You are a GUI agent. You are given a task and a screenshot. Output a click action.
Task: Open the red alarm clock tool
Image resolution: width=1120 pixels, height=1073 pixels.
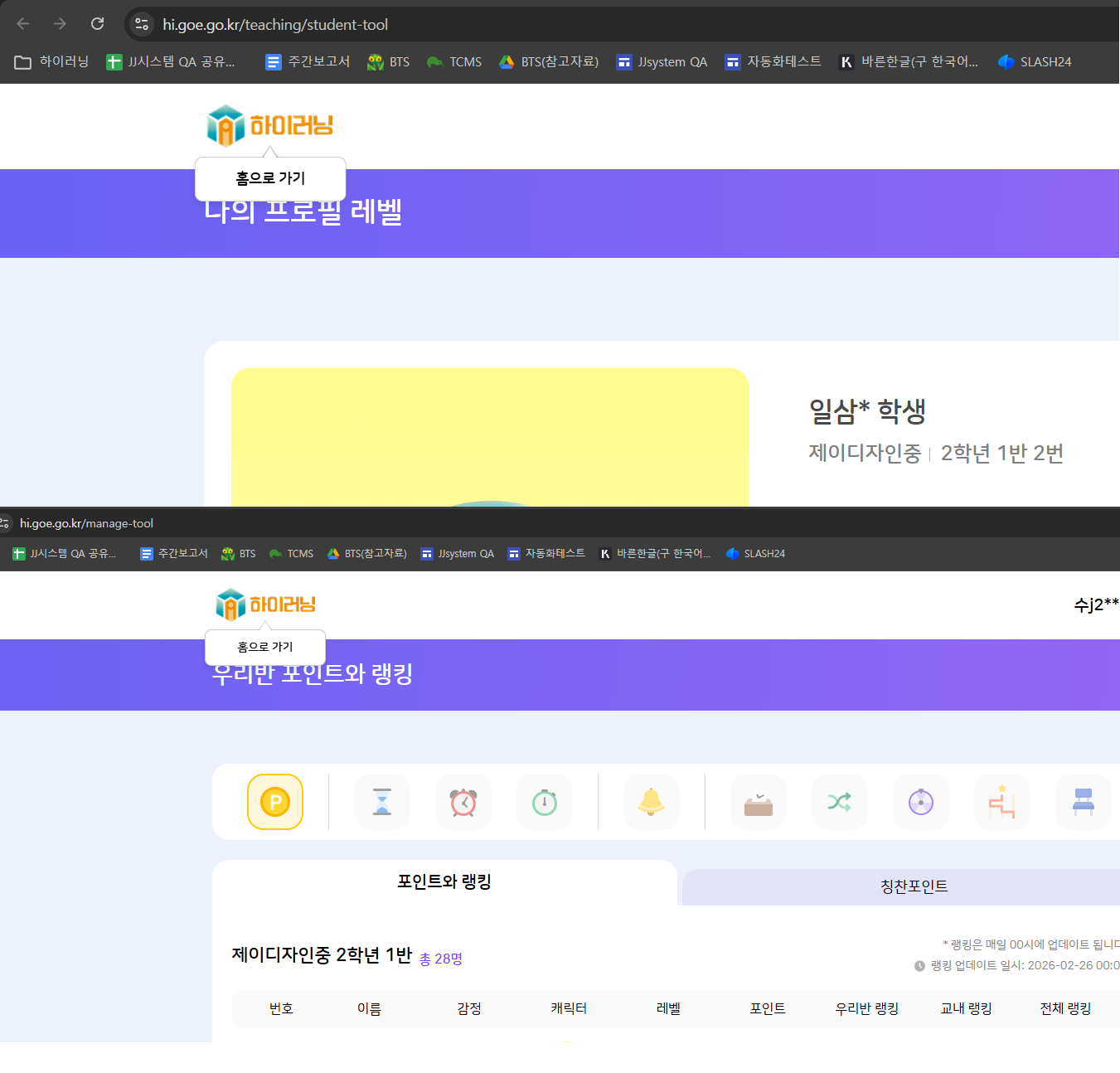[x=463, y=802]
